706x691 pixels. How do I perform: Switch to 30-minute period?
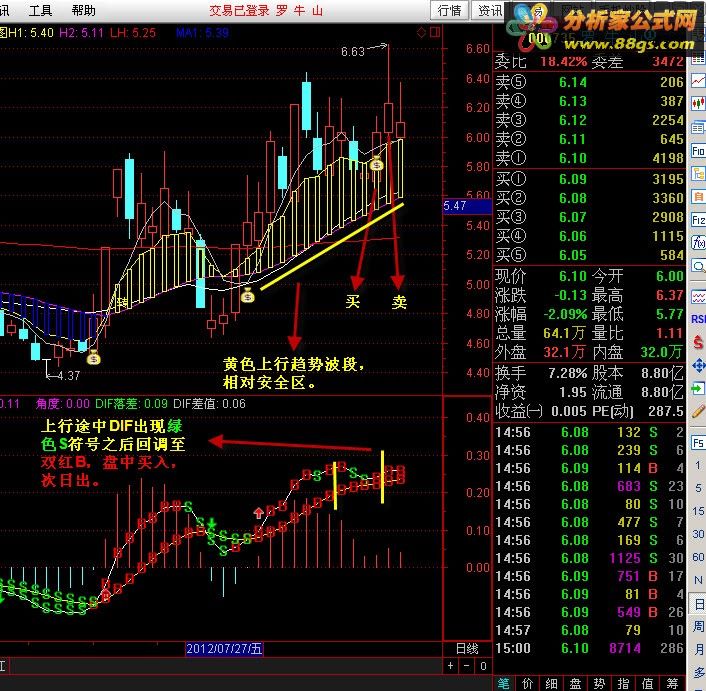click(x=698, y=534)
